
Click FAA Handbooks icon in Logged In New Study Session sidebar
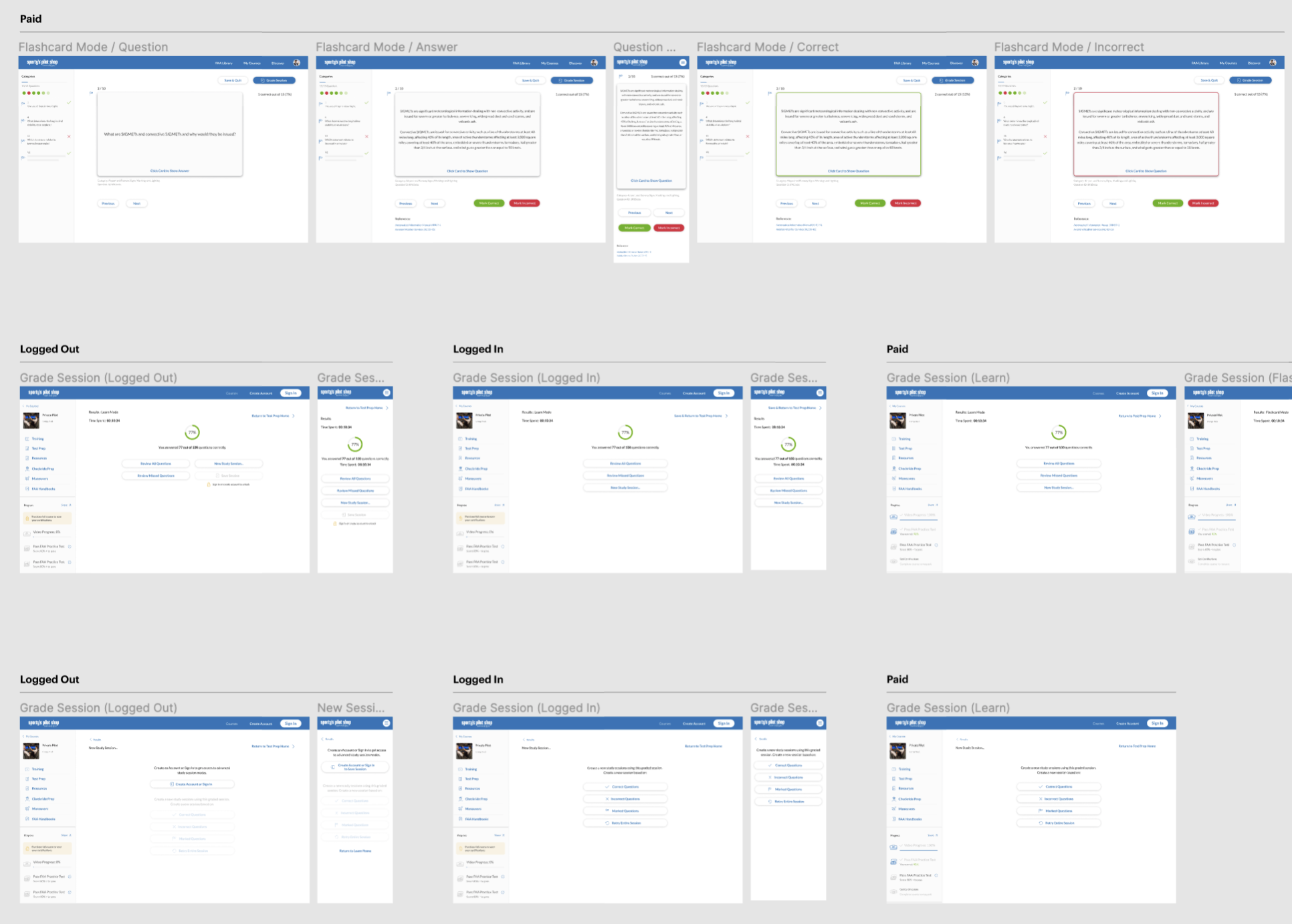[461, 819]
